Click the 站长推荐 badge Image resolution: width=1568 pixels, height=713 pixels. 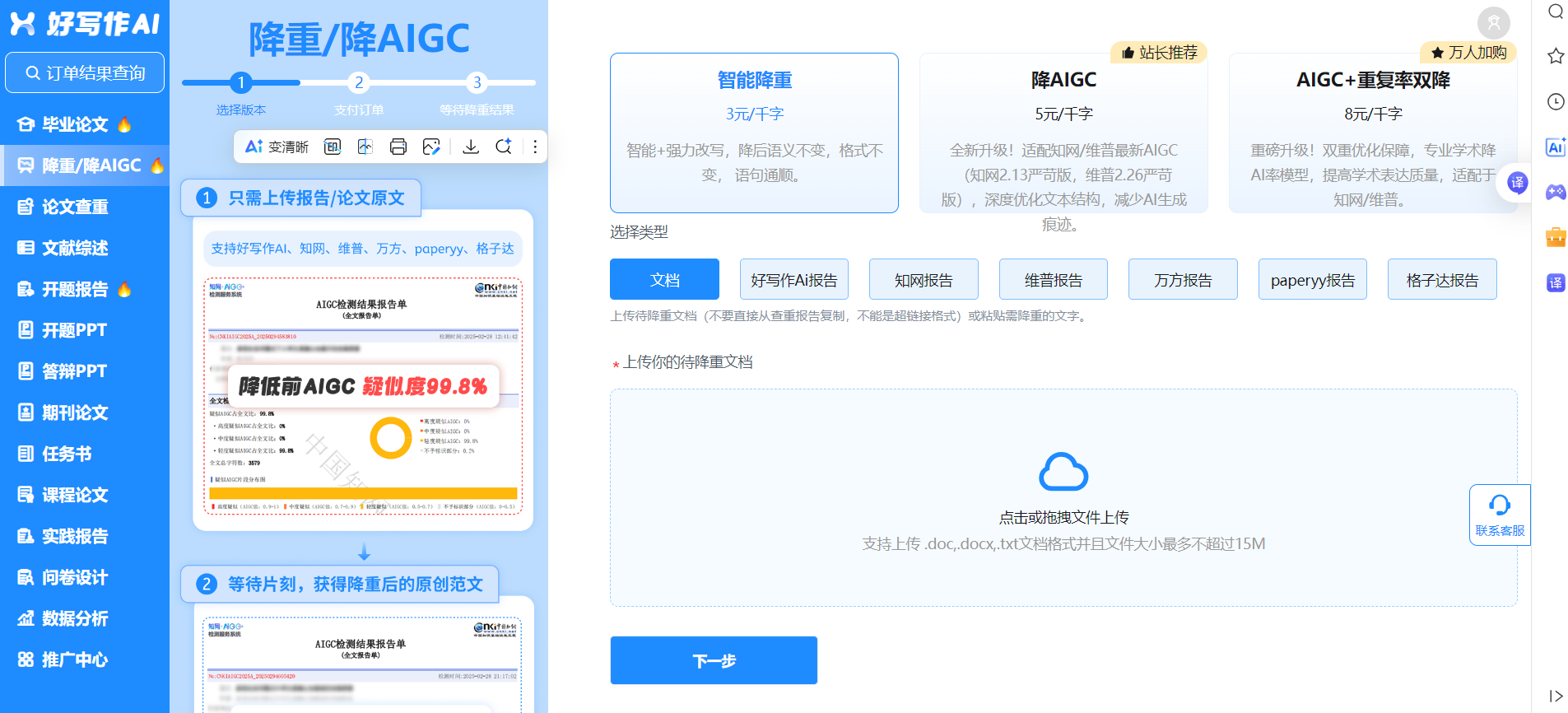point(1159,53)
